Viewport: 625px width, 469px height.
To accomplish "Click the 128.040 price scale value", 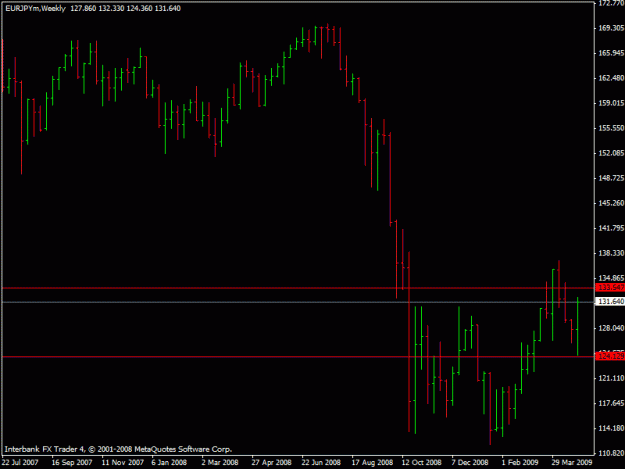I will pyautogui.click(x=611, y=328).
